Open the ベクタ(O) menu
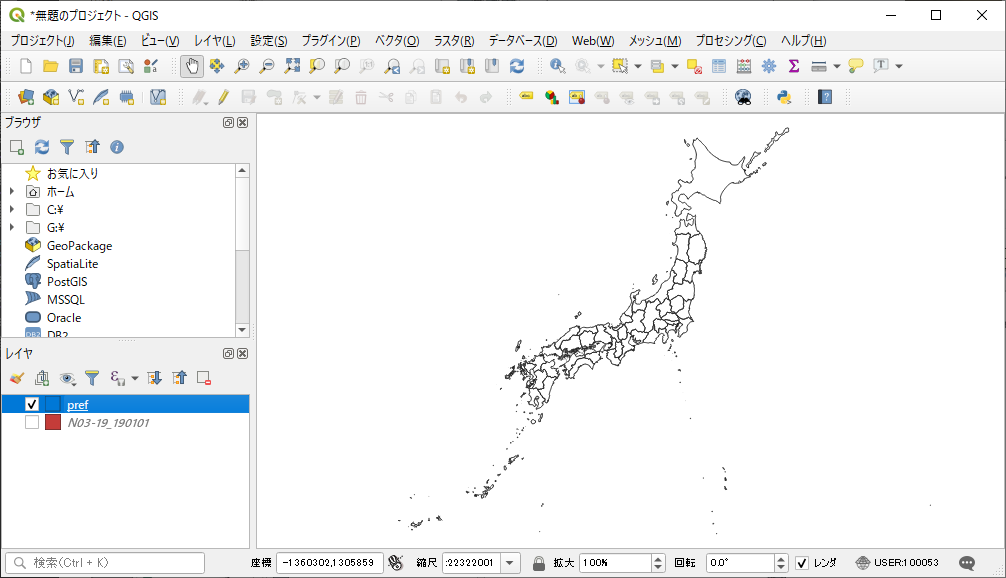 click(x=396, y=41)
